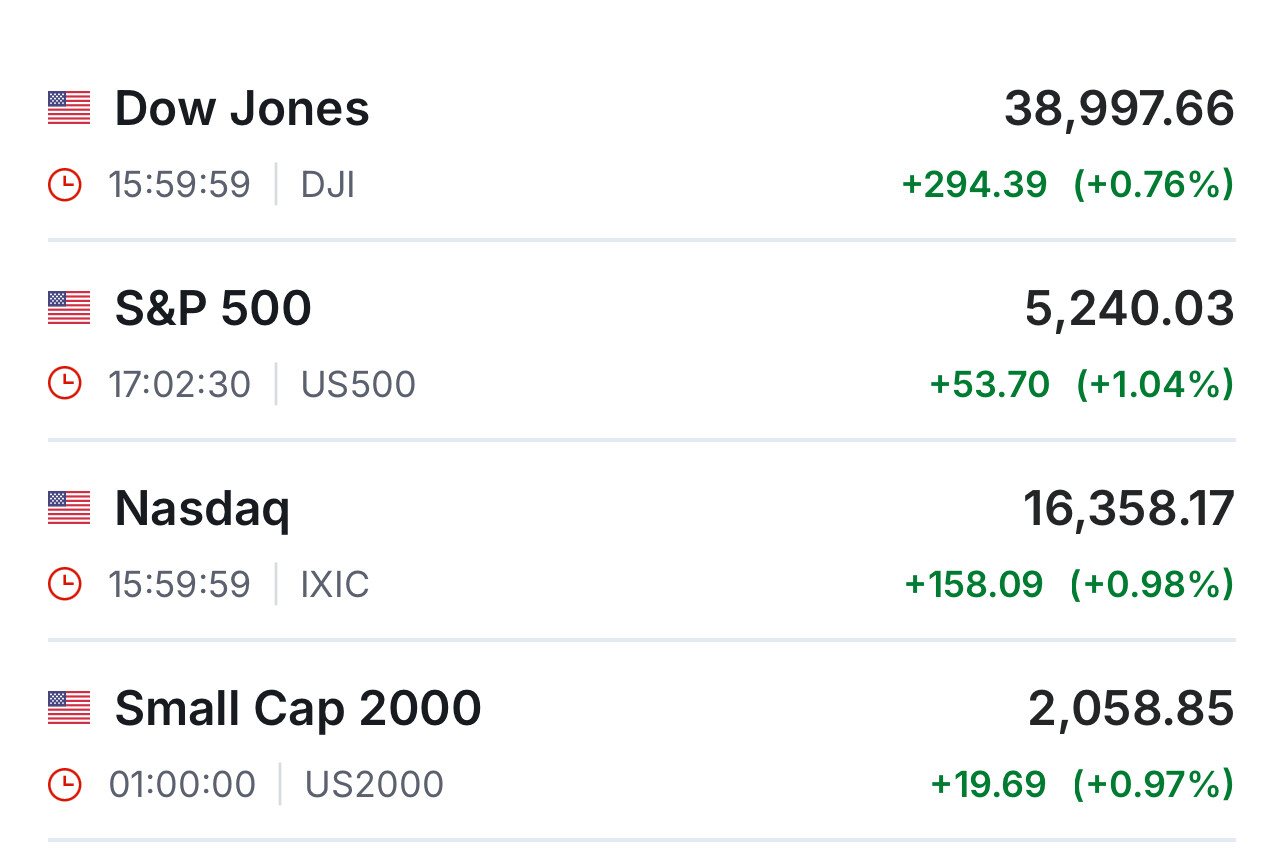Click the DJI ticker symbol
Image resolution: width=1284 pixels, height=857 pixels.
coord(328,184)
